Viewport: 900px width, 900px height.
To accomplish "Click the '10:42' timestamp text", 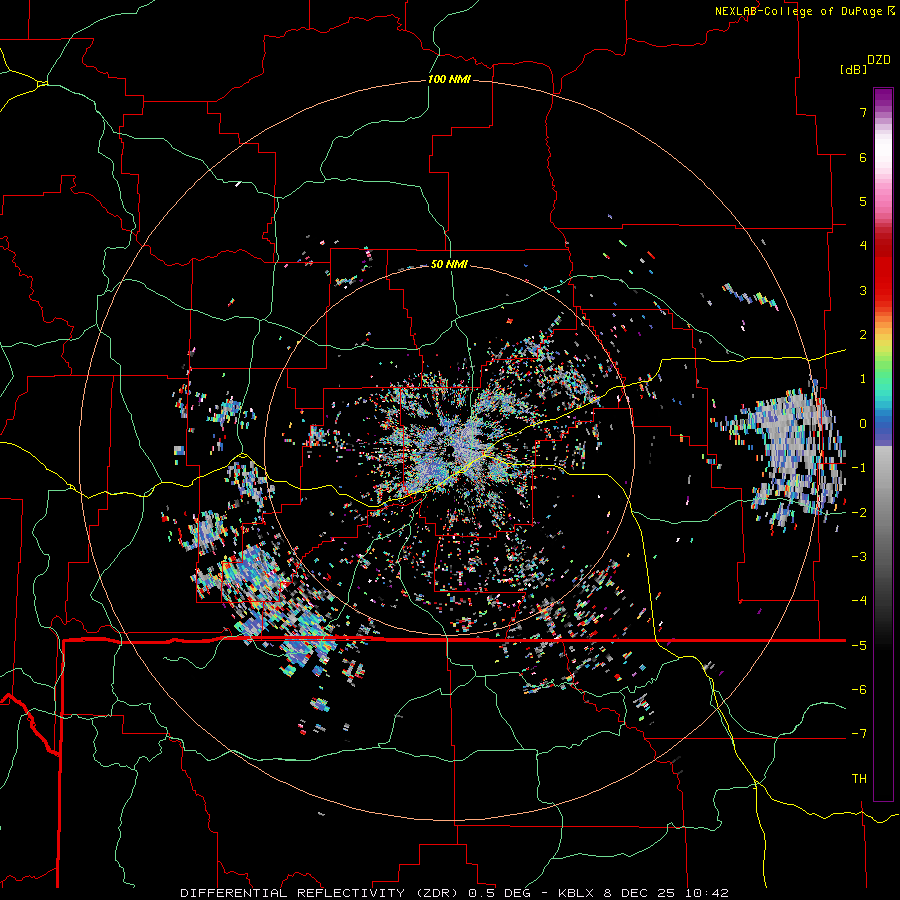I will click(707, 893).
